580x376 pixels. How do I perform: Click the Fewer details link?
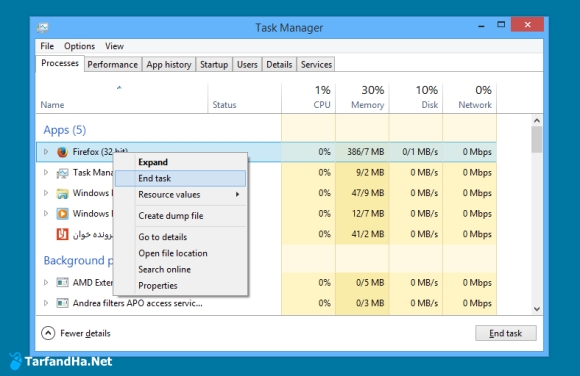pyautogui.click(x=85, y=333)
